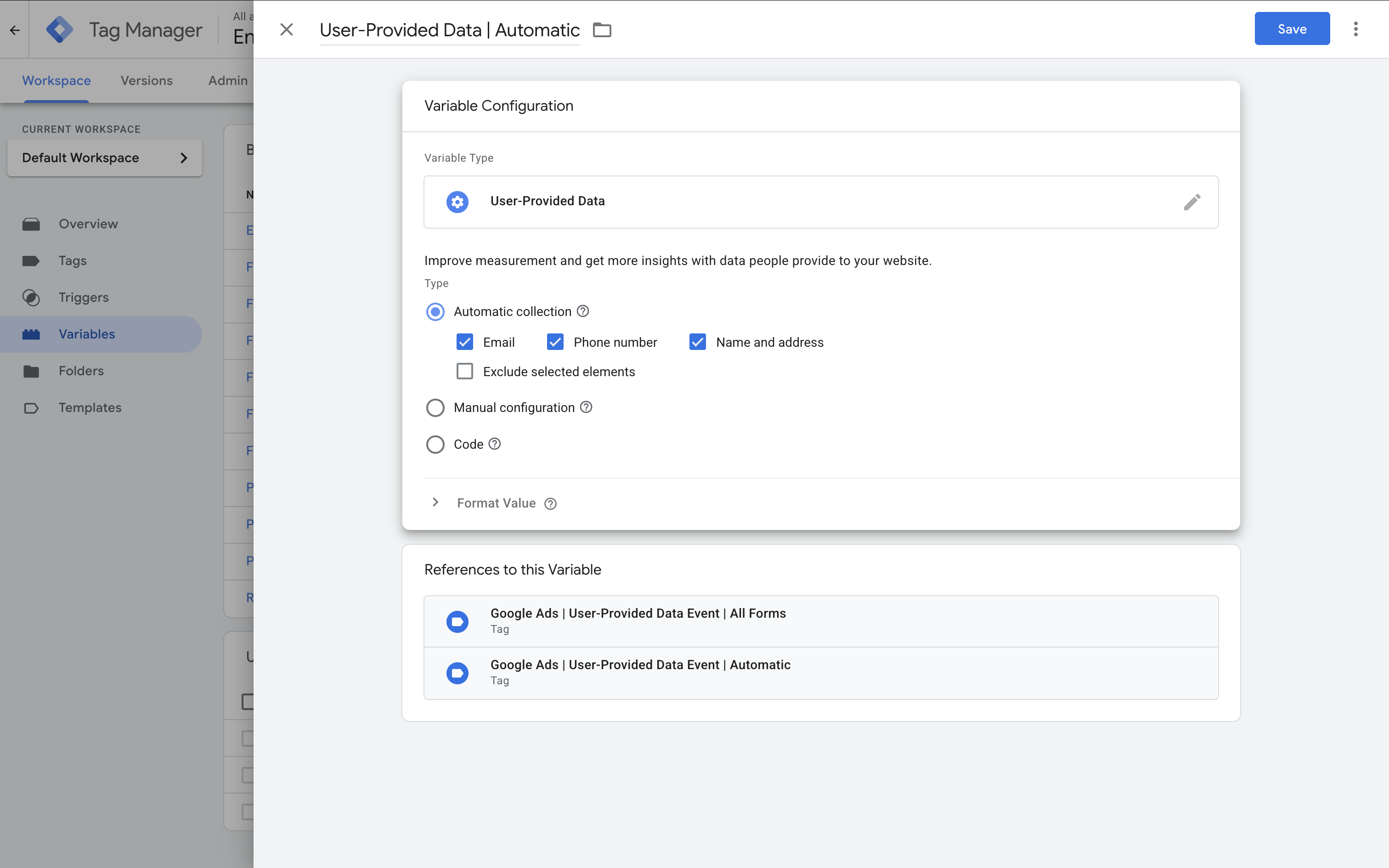Click the User-Provided Data gear icon

(457, 202)
